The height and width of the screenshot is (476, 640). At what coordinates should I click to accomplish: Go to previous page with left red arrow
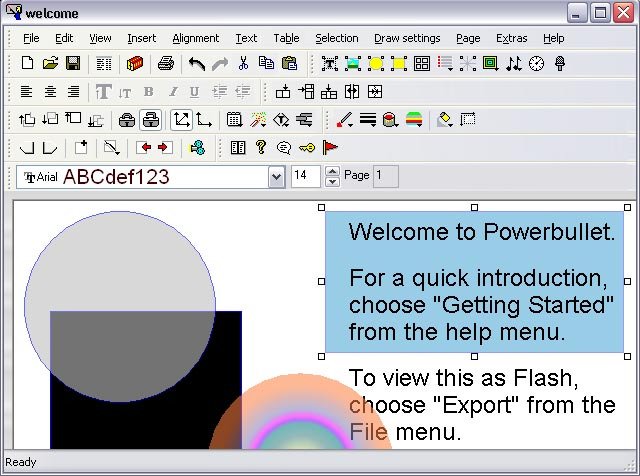143,147
